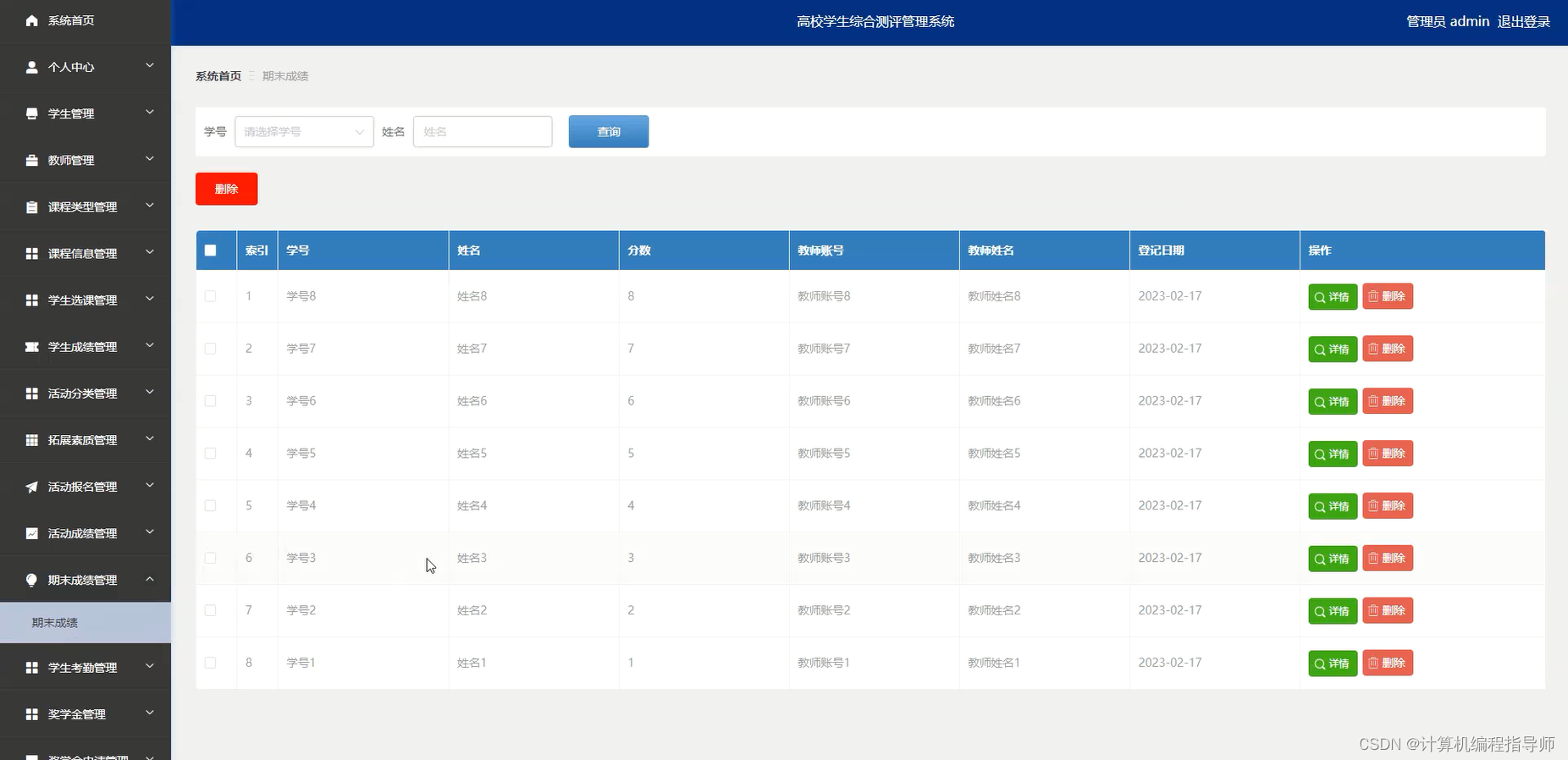Image resolution: width=1568 pixels, height=760 pixels.
Task: Delete the row 学号6
Action: 1388,401
